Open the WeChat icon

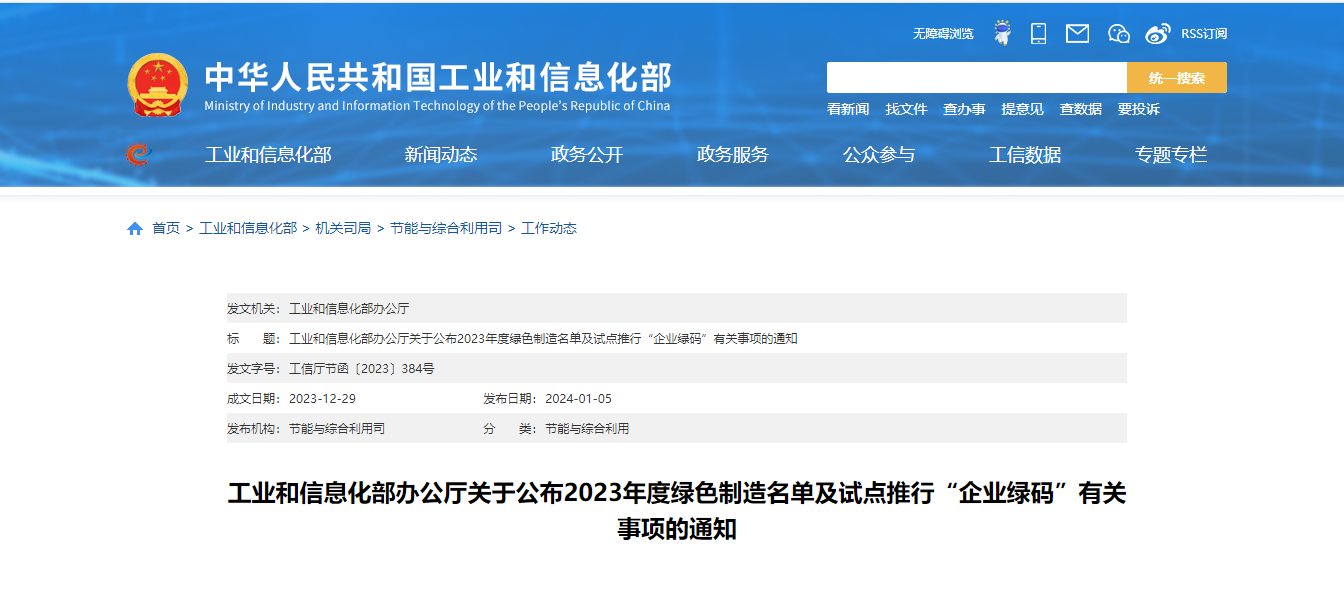(1118, 33)
